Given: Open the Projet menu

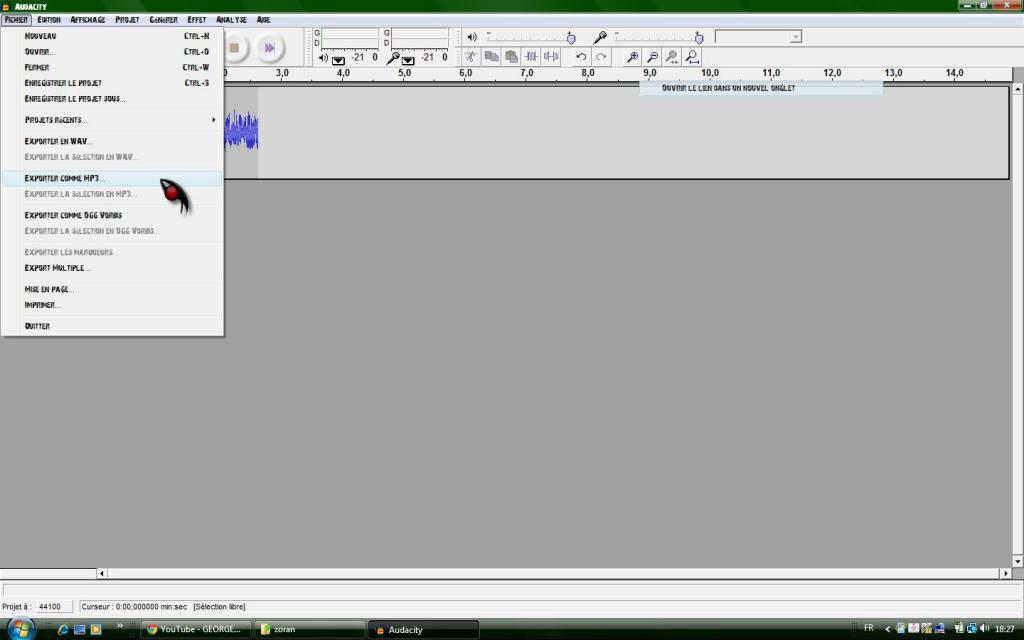Looking at the screenshot, I should click(127, 20).
